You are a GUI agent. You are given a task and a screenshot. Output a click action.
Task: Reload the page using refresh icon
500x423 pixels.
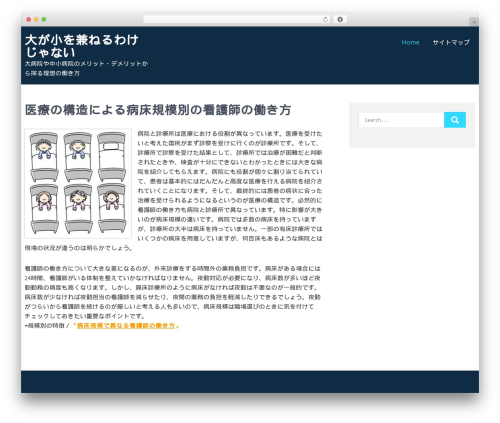click(325, 19)
